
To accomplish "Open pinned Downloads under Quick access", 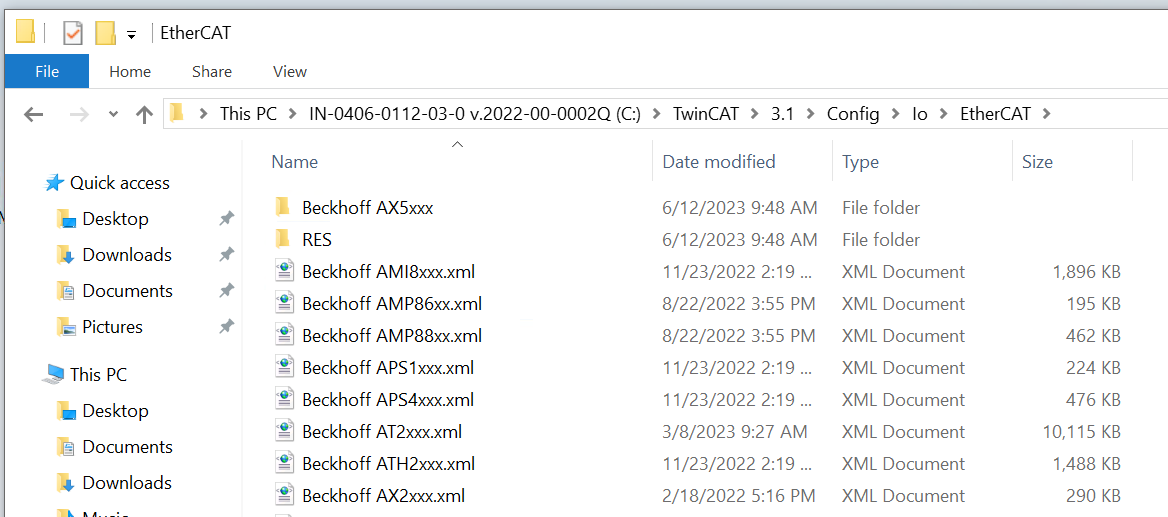I will pyautogui.click(x=127, y=255).
